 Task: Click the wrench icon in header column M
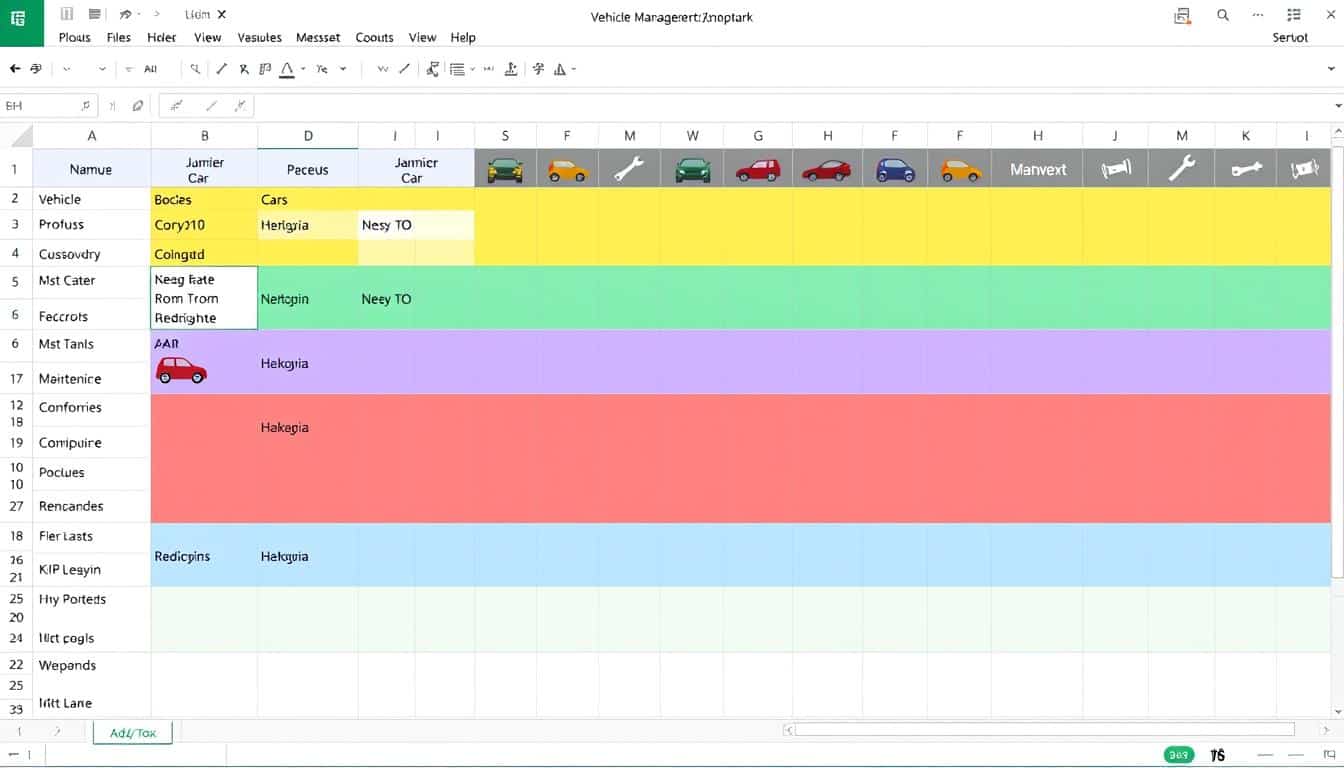click(x=629, y=170)
